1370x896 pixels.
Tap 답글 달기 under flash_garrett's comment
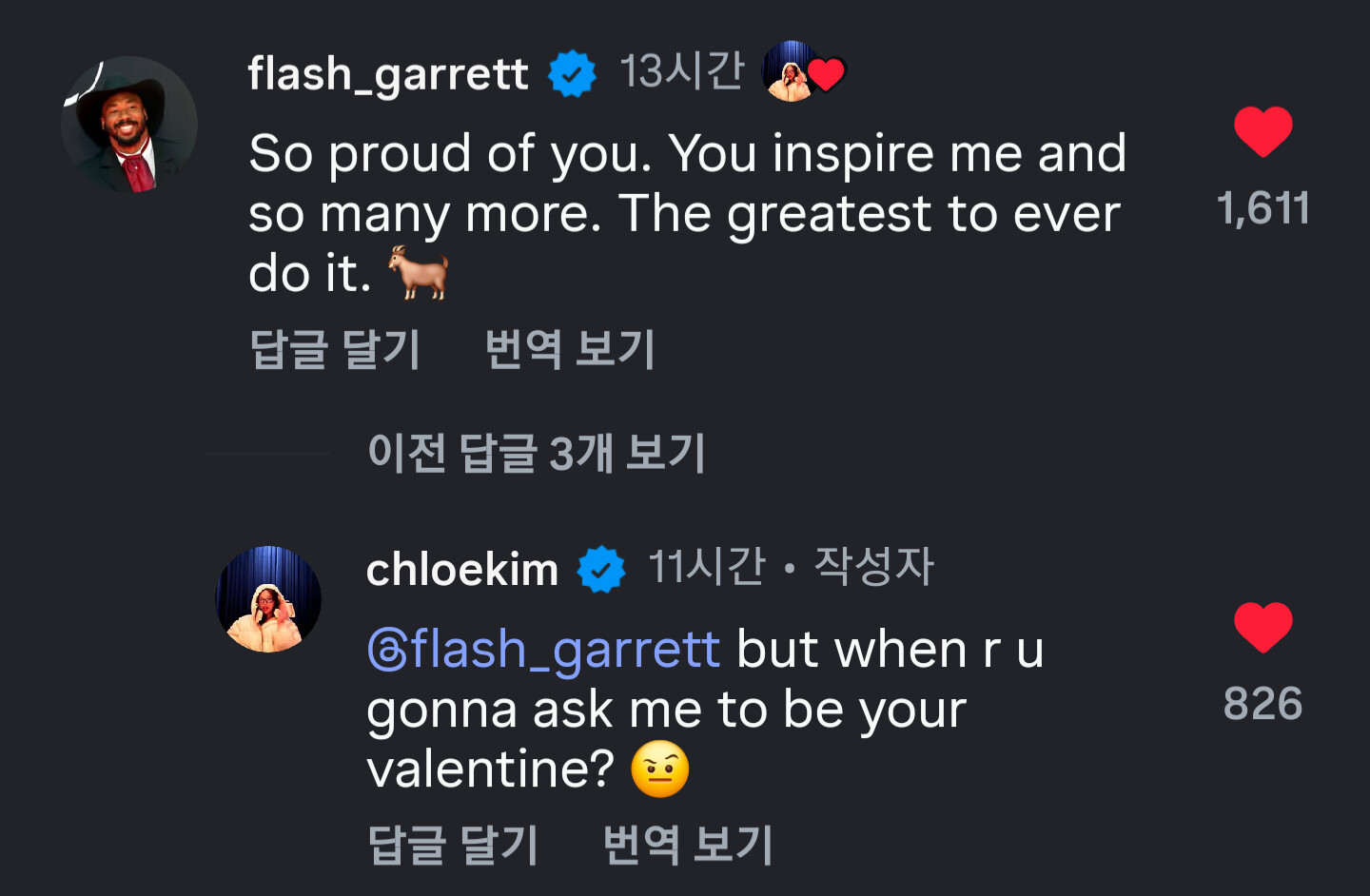[x=334, y=349]
